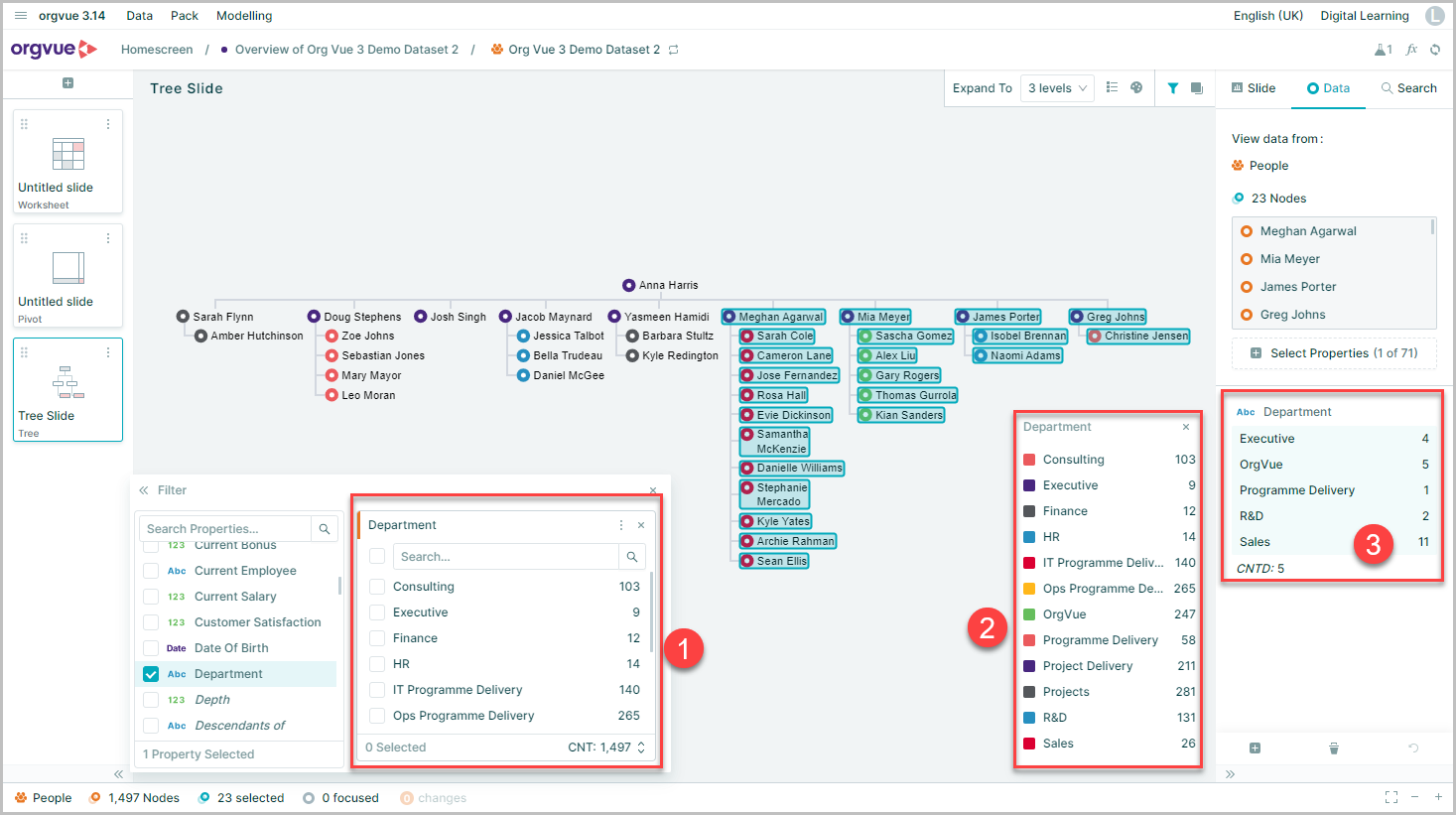Go to Homescreen breadcrumb link
Screen dimensions: 1456x815
[x=157, y=50]
